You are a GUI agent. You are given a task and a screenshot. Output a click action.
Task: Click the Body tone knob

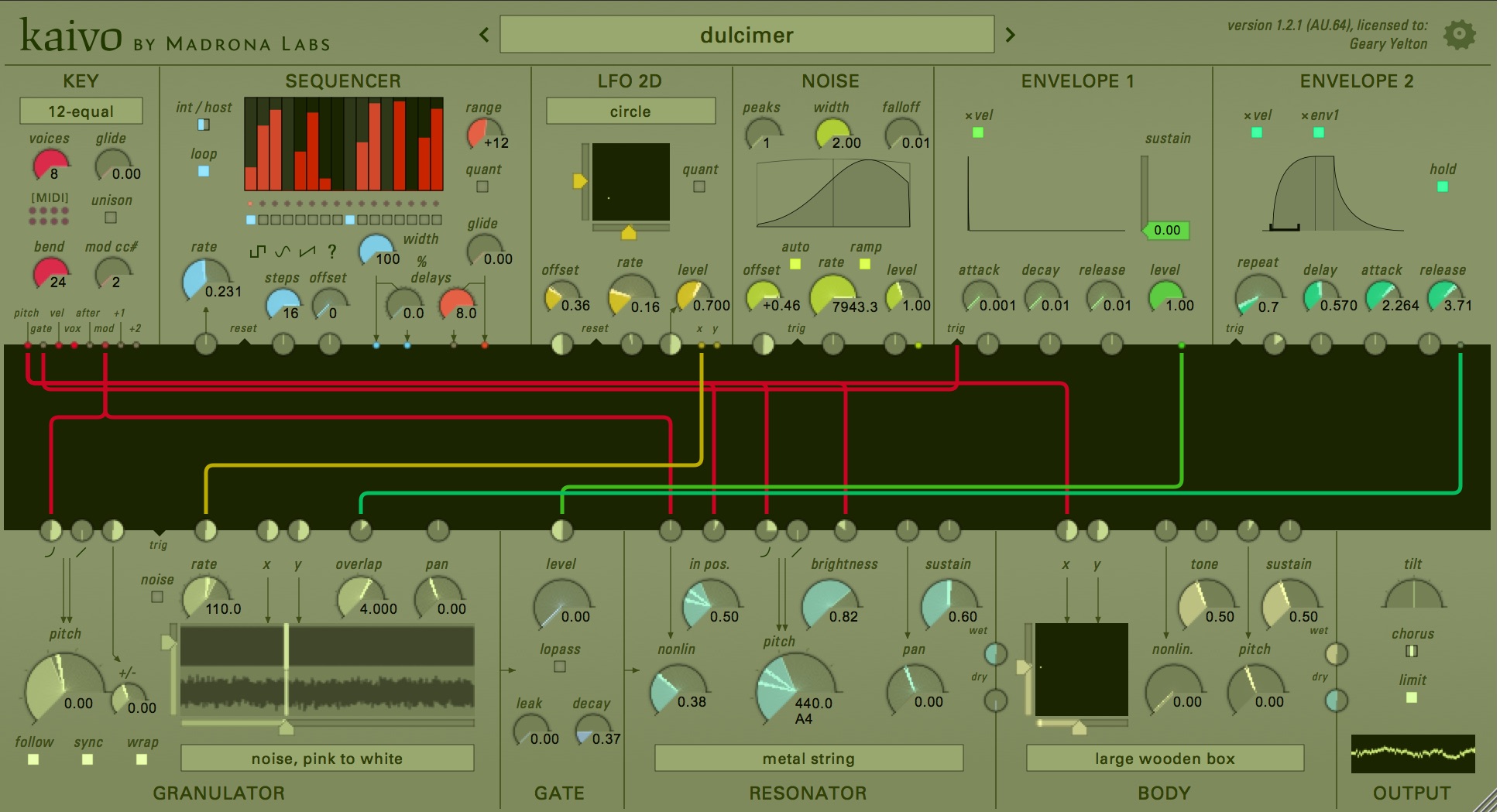[1206, 606]
